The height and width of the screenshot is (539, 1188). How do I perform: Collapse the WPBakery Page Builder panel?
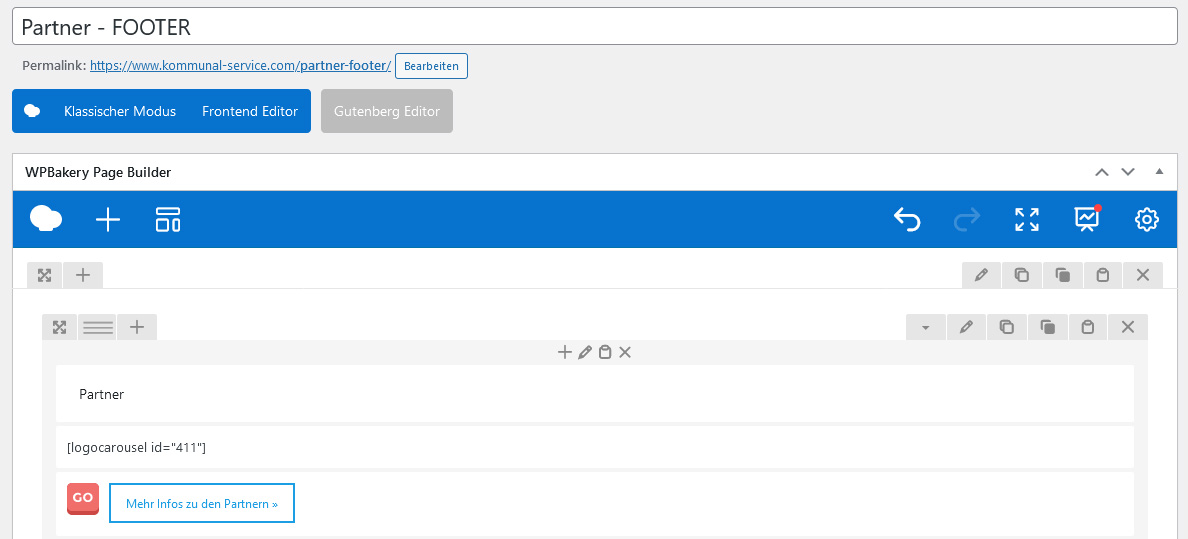1159,172
